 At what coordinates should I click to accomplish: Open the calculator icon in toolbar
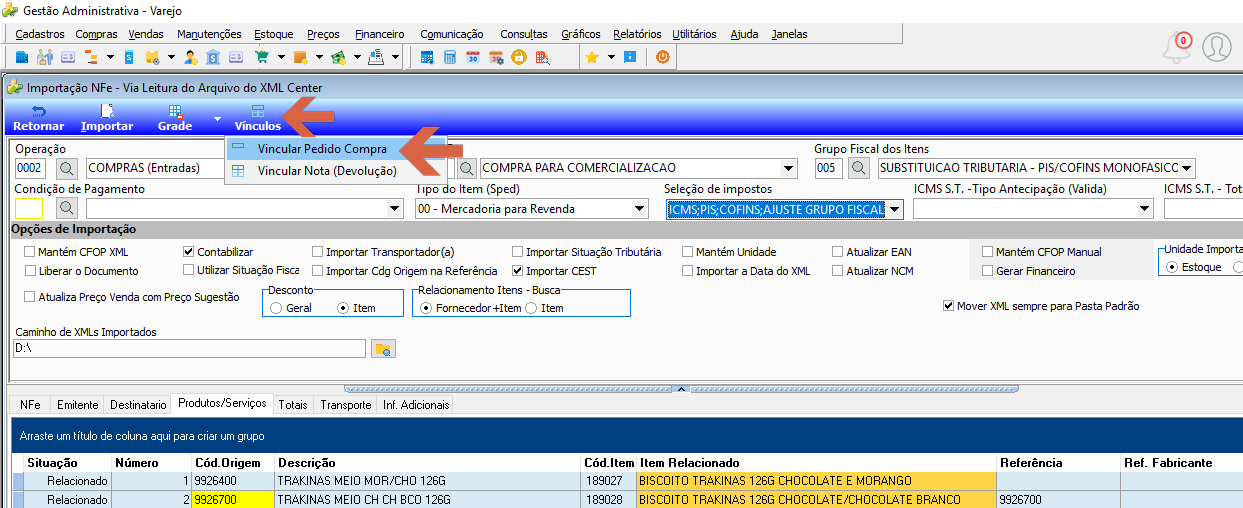[450, 57]
